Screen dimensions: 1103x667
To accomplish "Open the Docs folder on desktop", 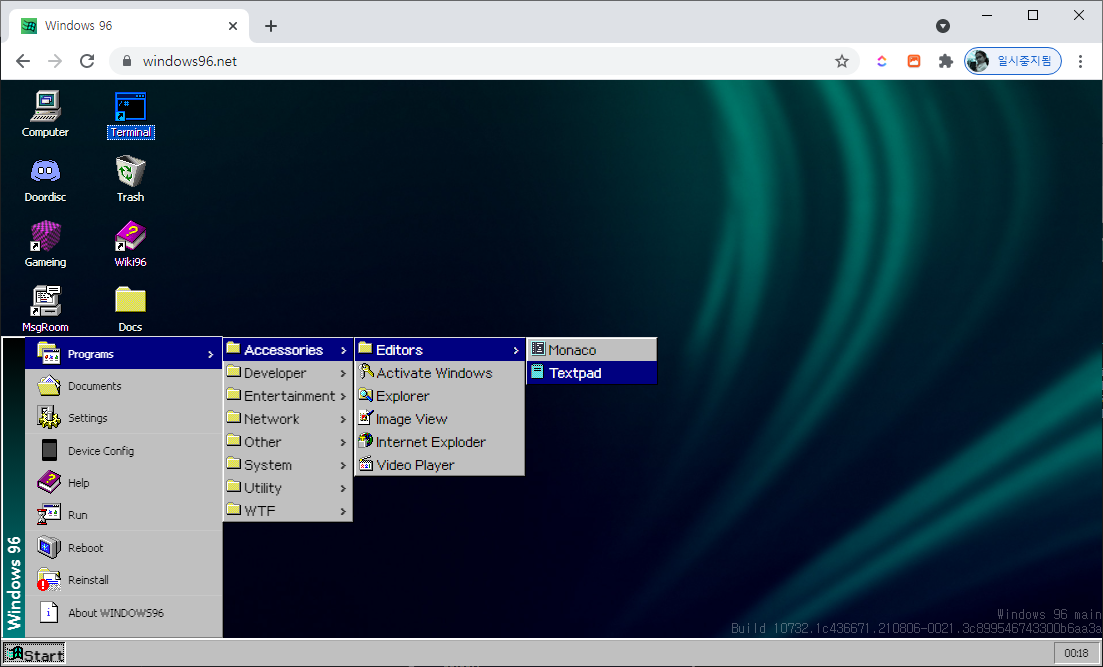I will (130, 310).
